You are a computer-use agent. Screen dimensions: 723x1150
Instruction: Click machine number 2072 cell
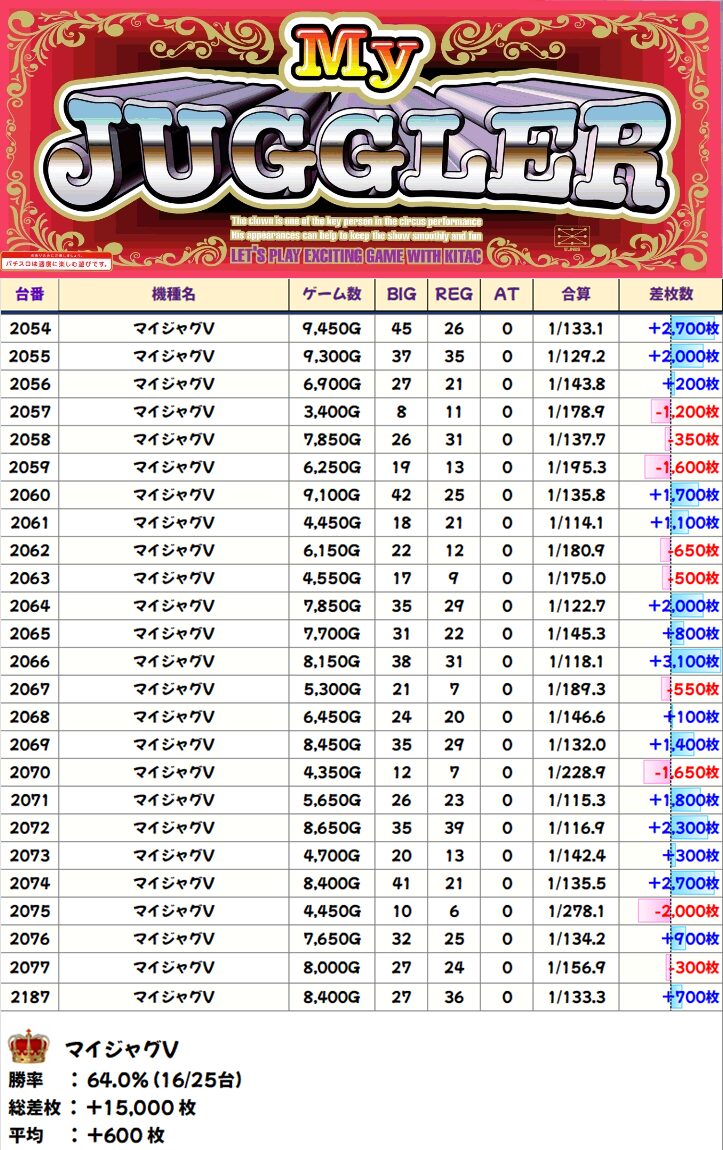click(x=30, y=828)
